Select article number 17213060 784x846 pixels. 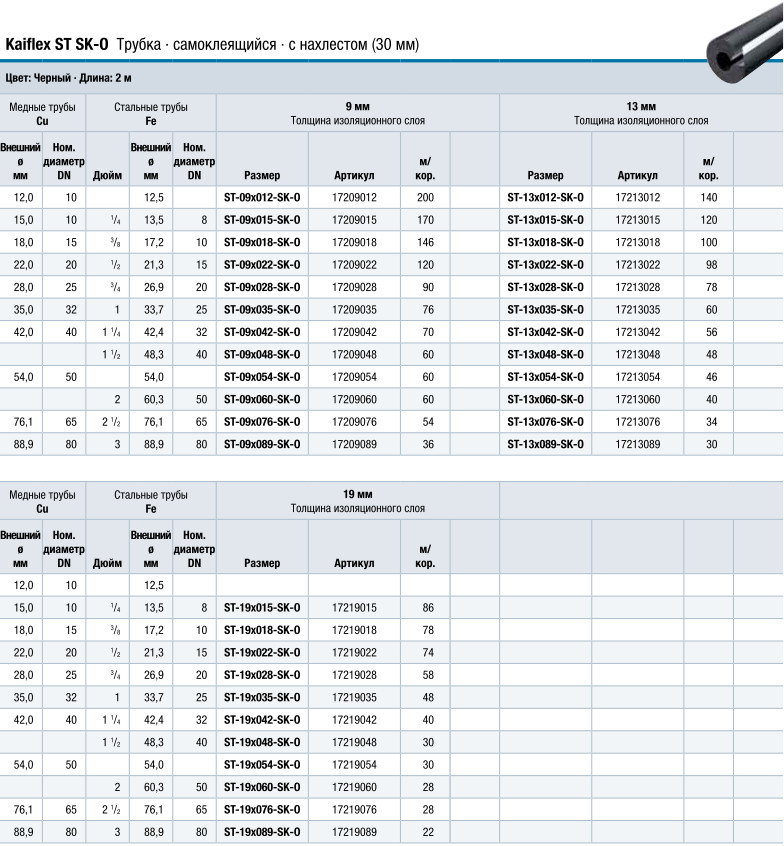click(638, 400)
